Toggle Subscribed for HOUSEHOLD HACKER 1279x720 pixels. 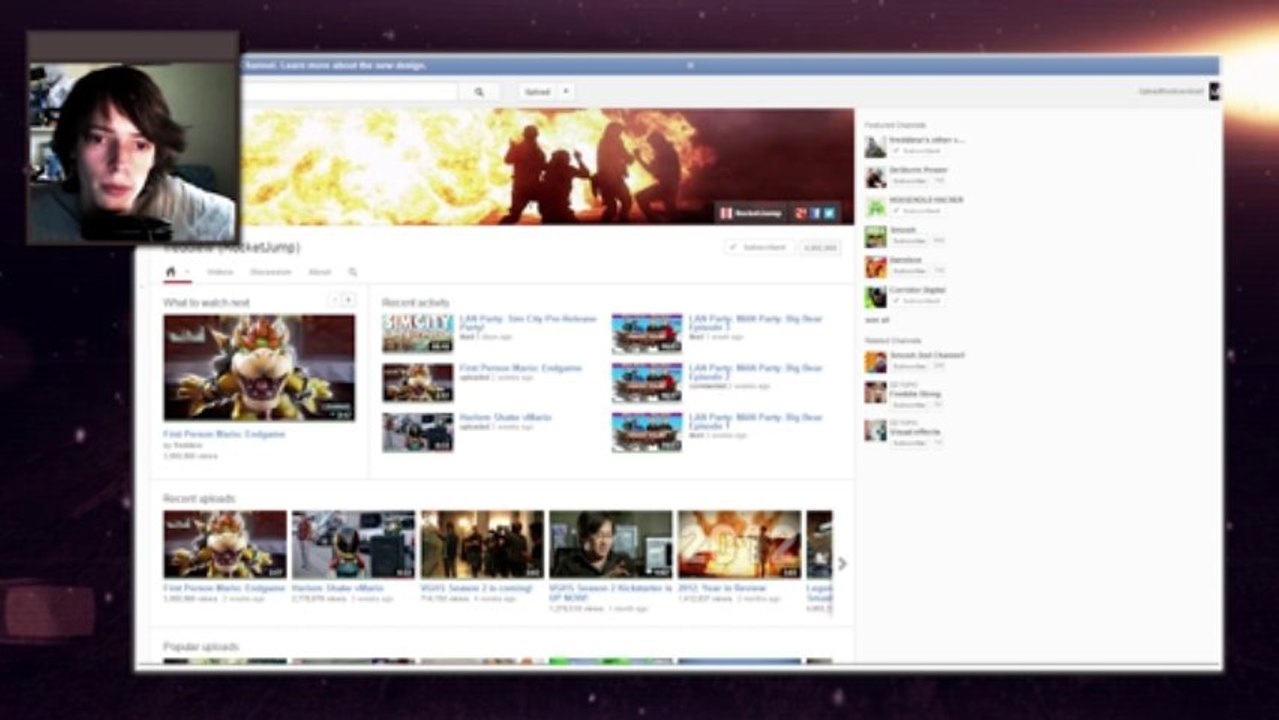point(917,211)
